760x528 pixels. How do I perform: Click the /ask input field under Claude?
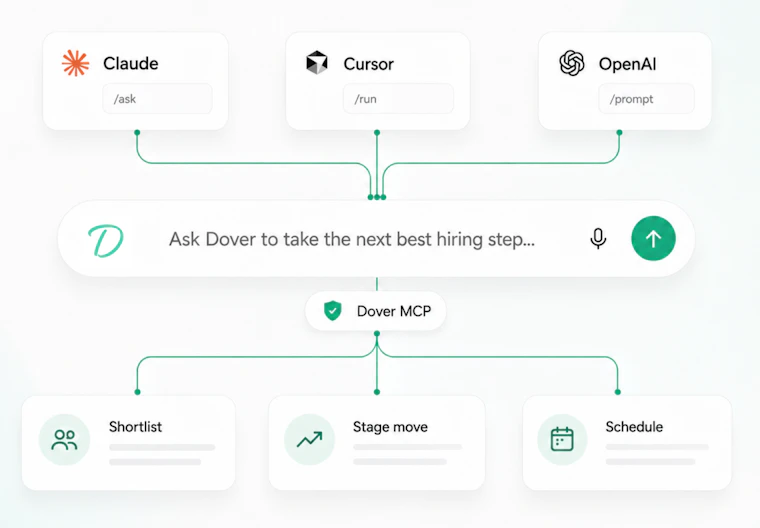158,99
